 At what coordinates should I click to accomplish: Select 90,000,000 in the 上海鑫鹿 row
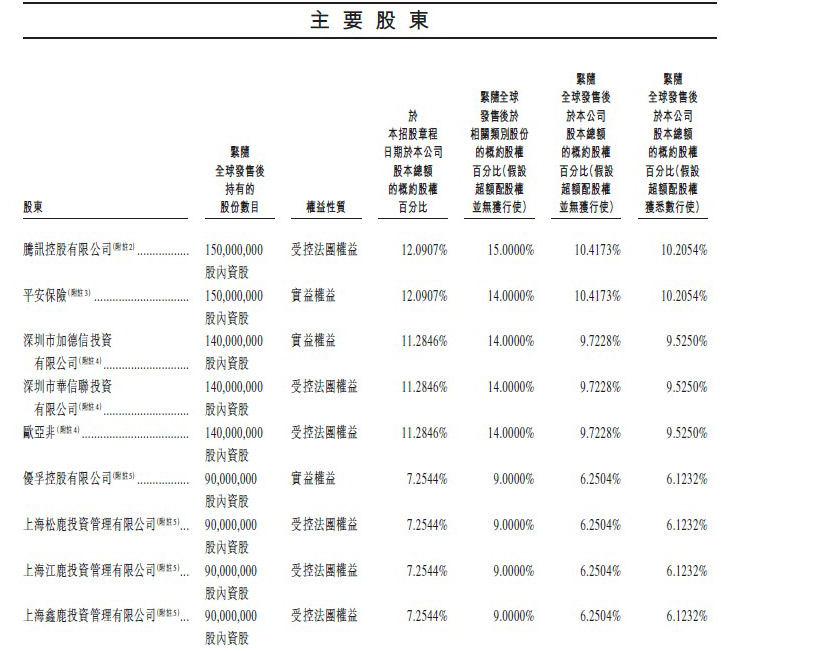(x=231, y=616)
